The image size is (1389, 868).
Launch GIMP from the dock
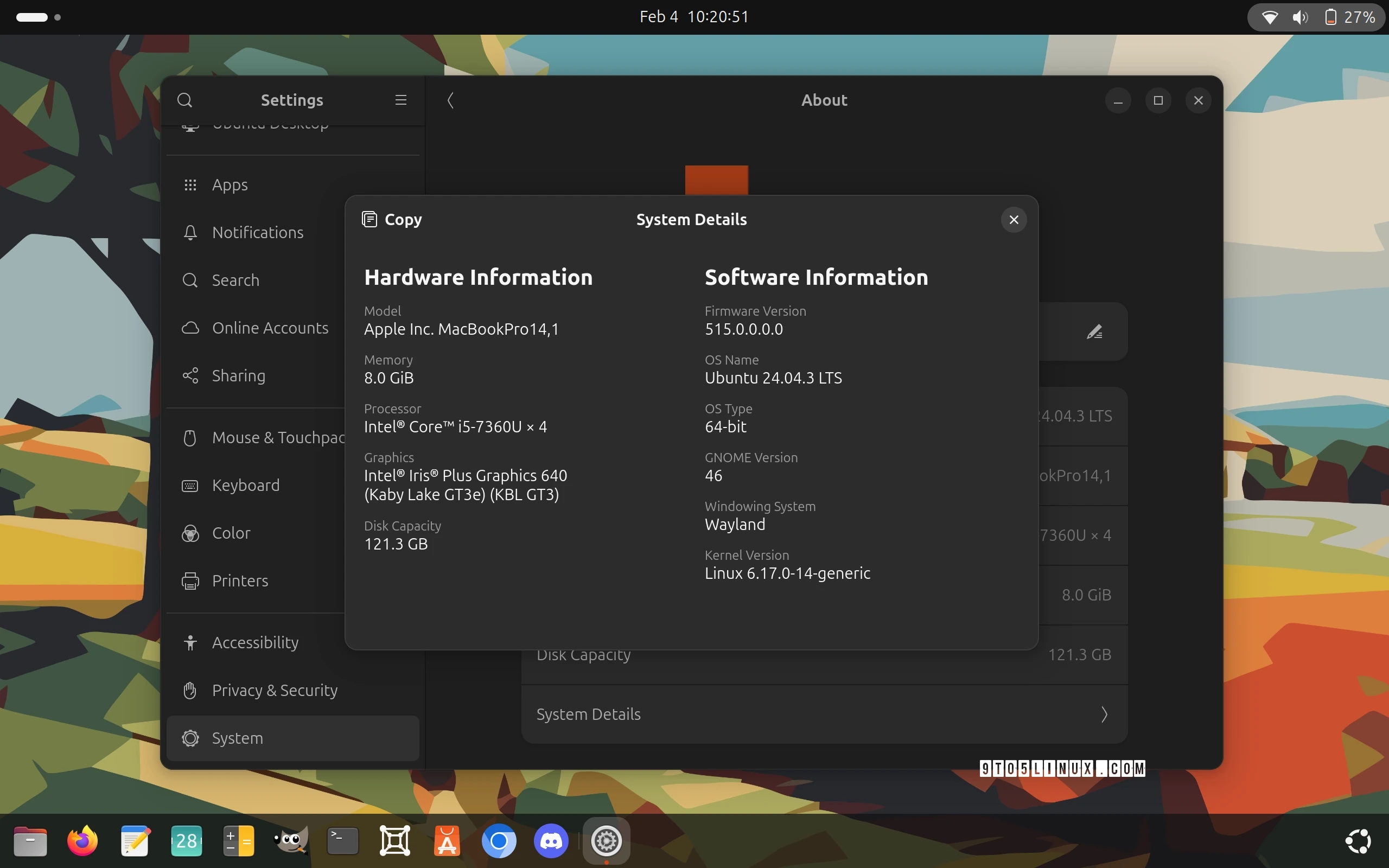pyautogui.click(x=290, y=840)
